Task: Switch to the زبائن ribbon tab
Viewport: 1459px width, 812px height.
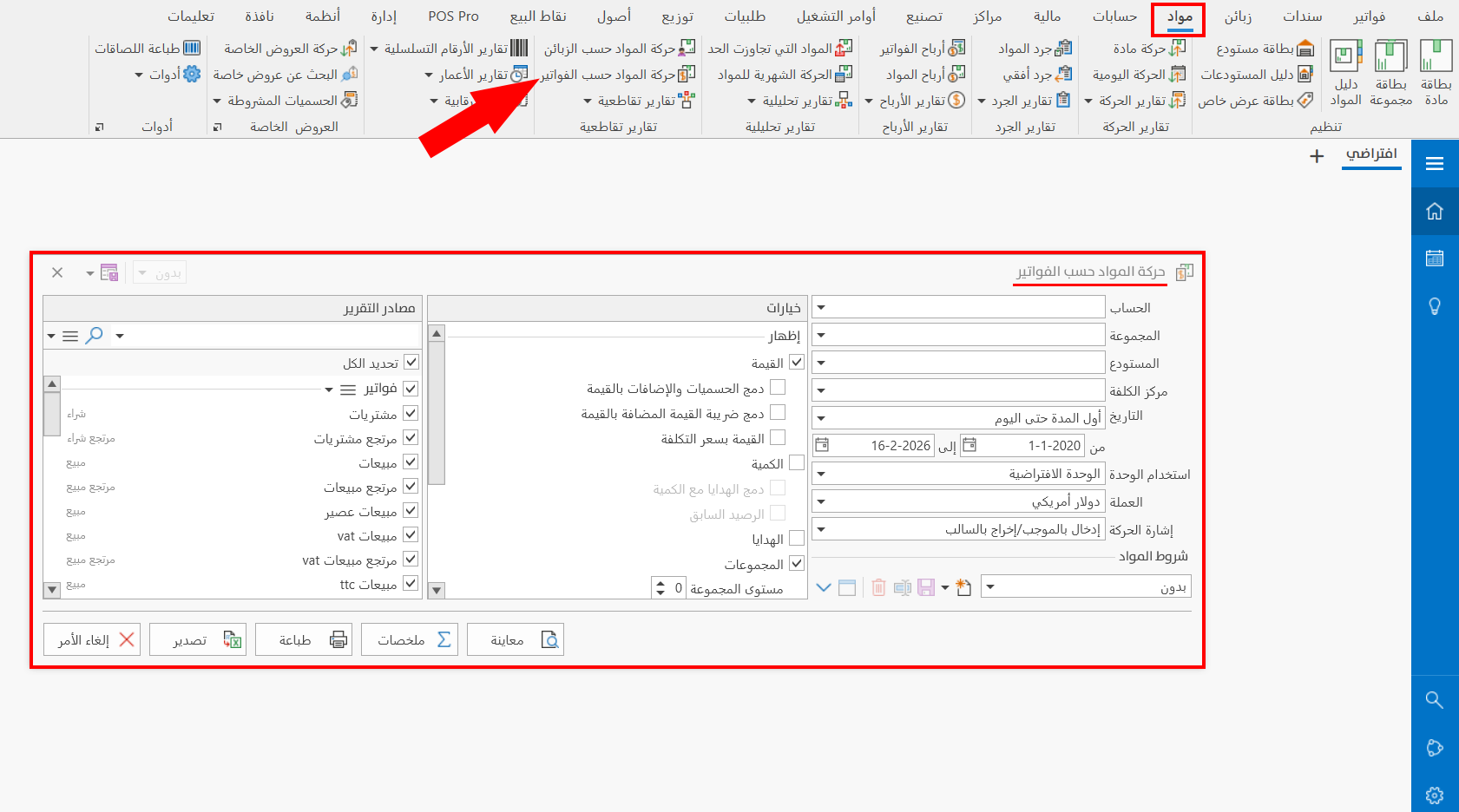Action: point(1237,16)
